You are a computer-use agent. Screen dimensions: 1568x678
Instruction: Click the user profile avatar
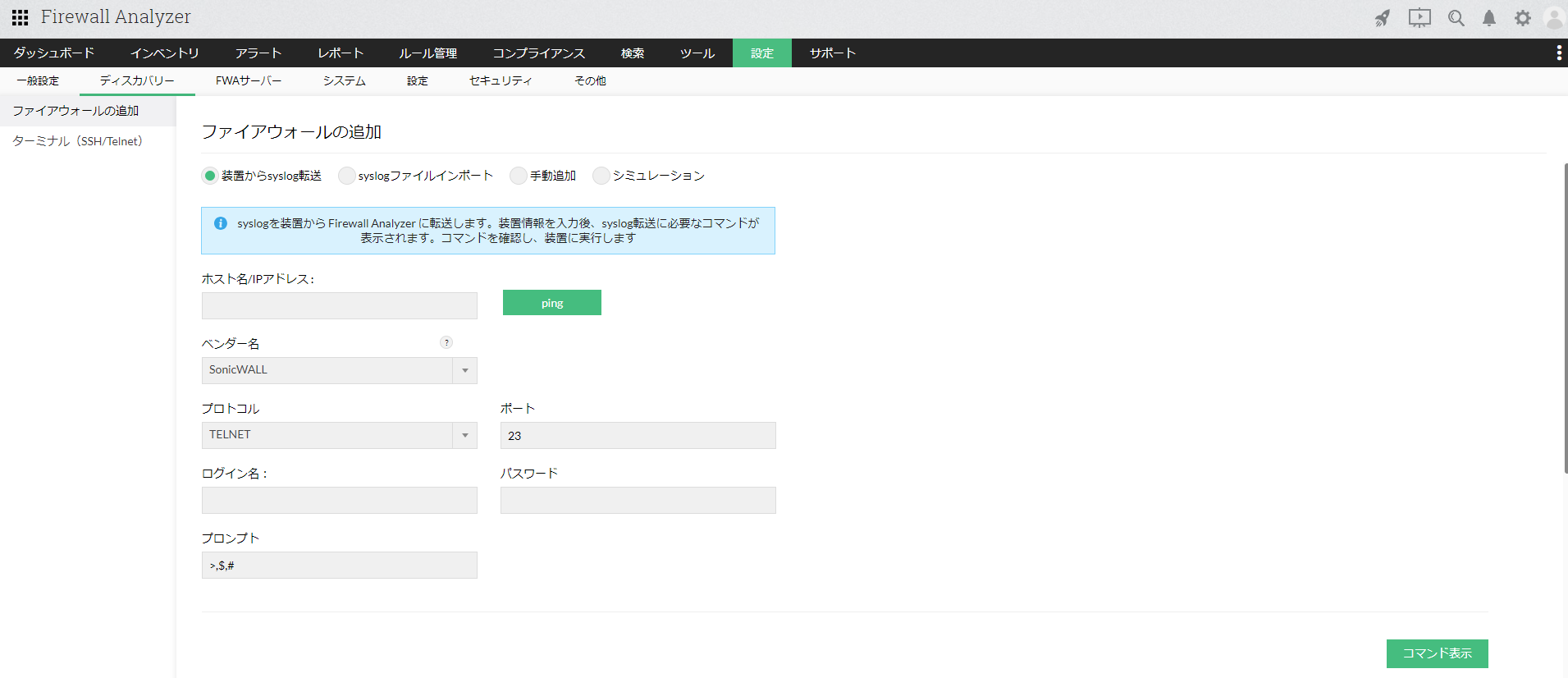click(x=1554, y=18)
